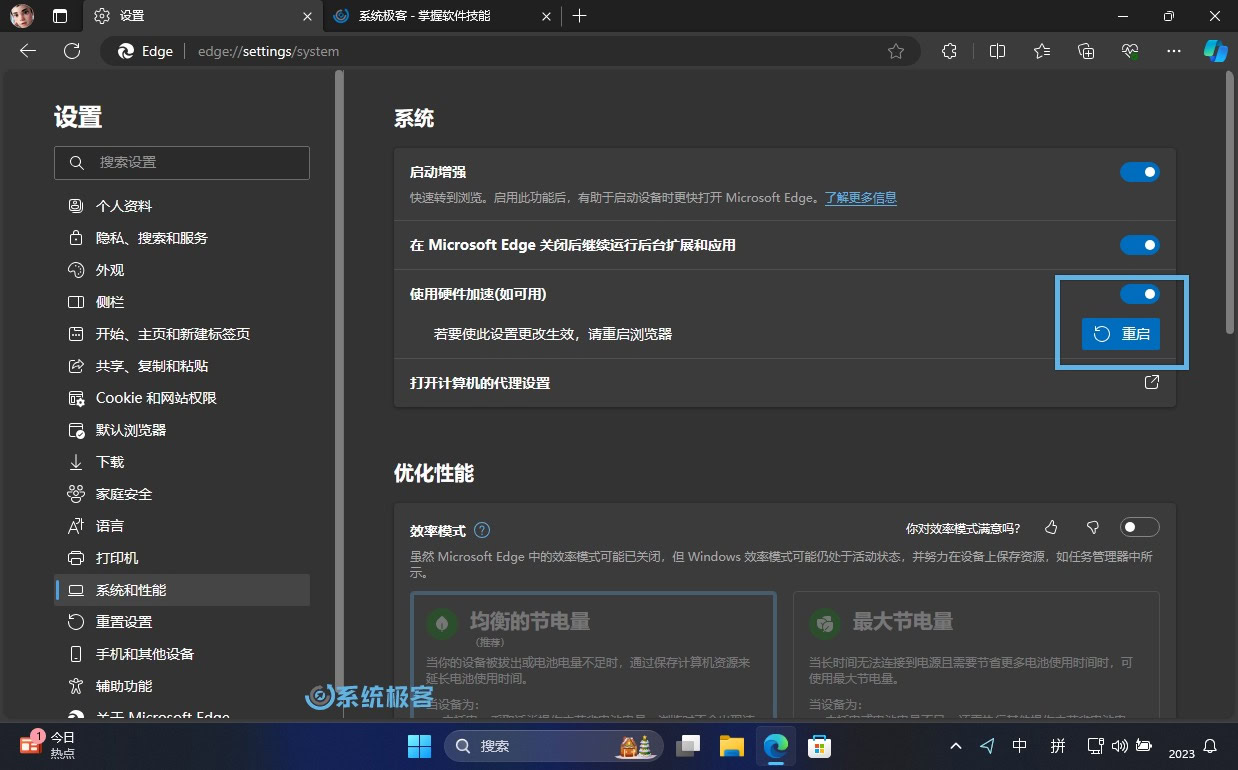Expand hidden system tray icons
Screen dimensions: 1238x770
(x=956, y=745)
